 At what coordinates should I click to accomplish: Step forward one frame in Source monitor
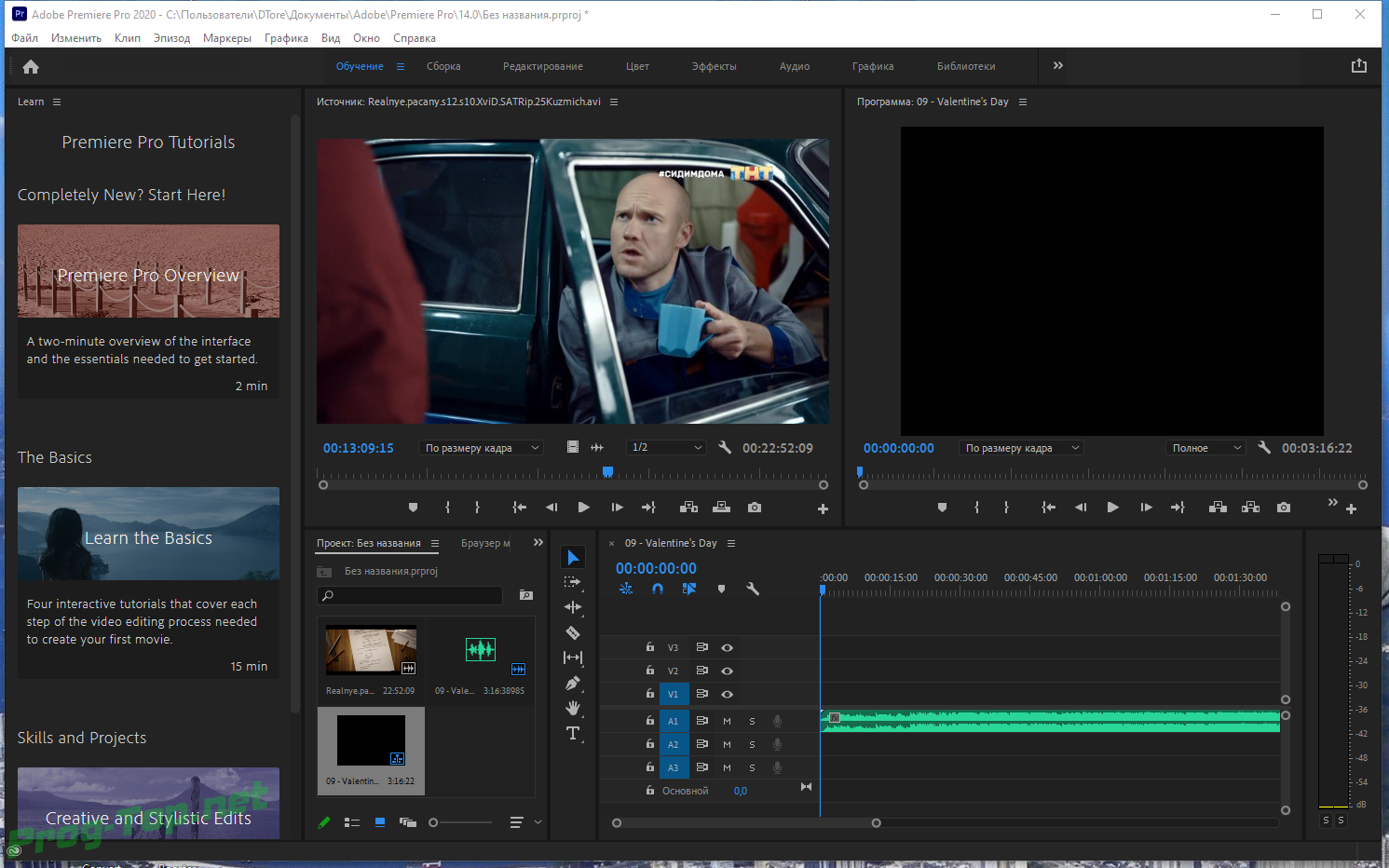pyautogui.click(x=617, y=508)
